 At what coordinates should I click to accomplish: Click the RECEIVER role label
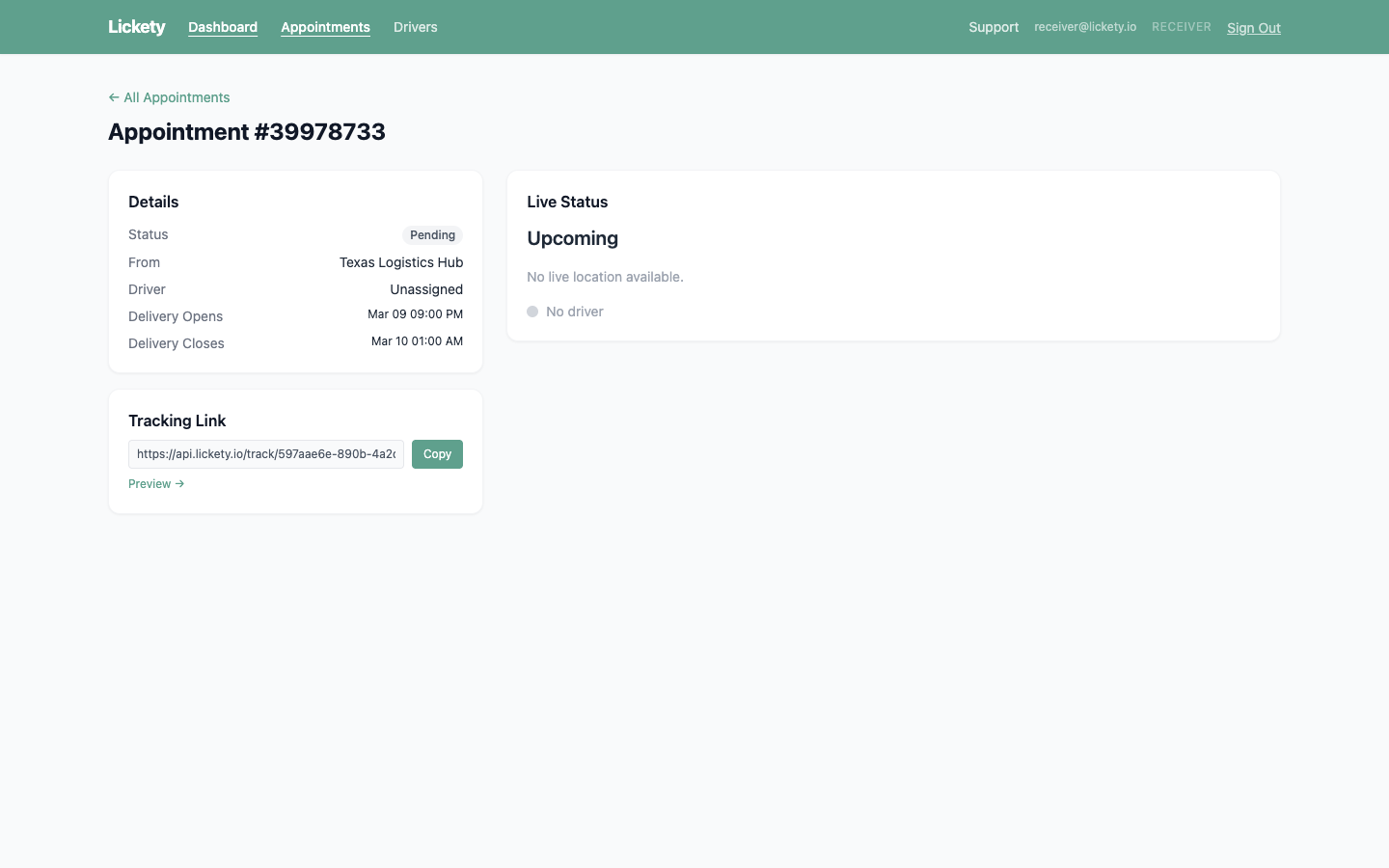(x=1182, y=27)
